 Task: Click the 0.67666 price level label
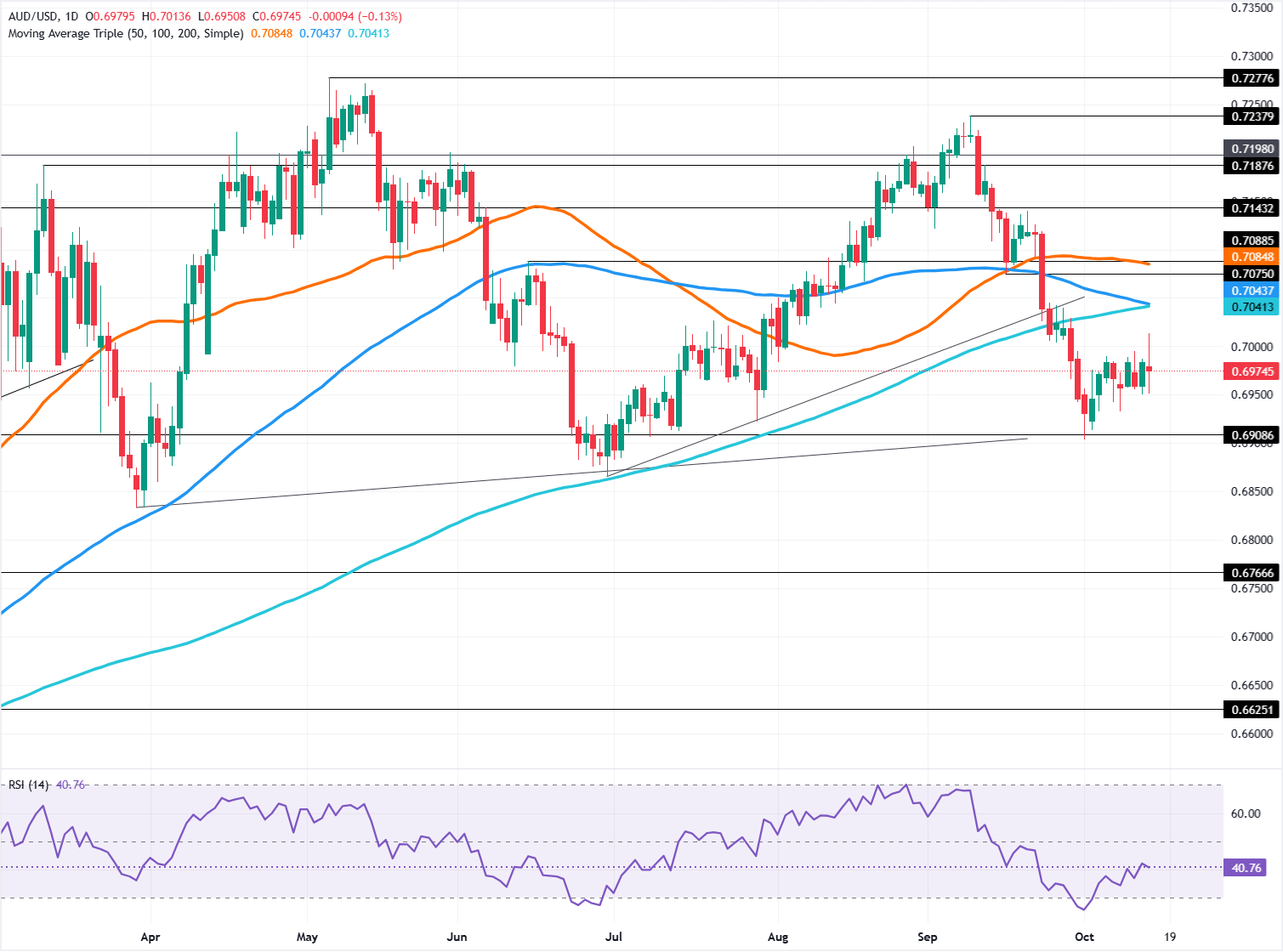1253,573
